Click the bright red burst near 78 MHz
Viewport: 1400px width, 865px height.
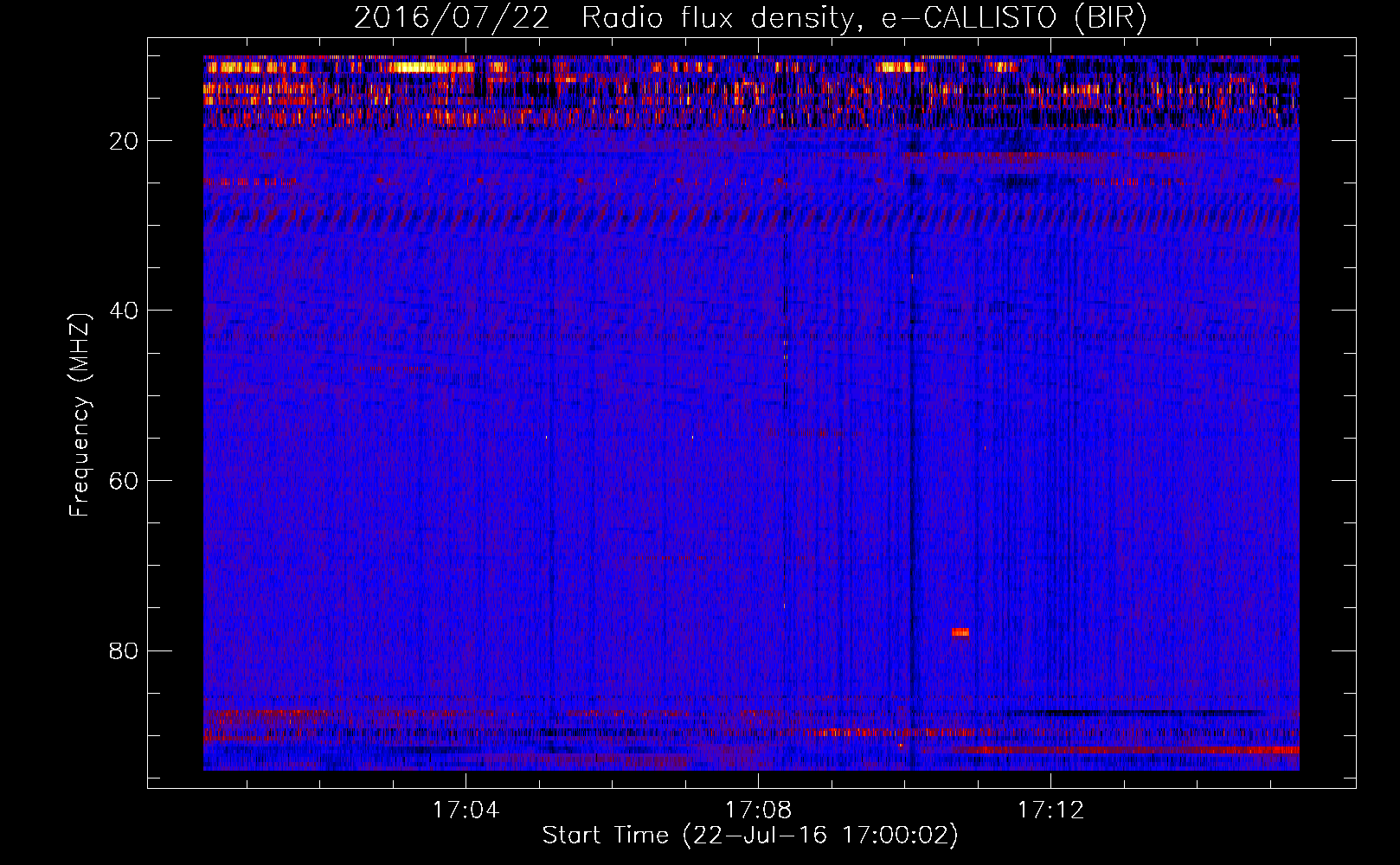tap(960, 632)
